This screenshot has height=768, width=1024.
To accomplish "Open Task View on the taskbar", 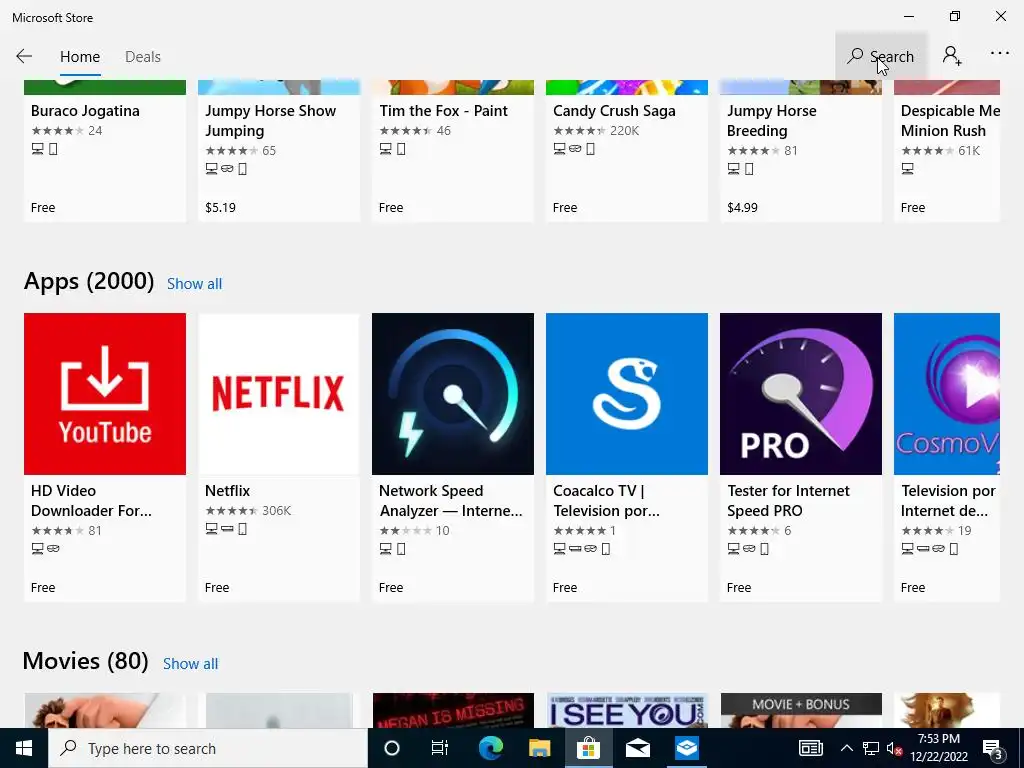I will [440, 748].
